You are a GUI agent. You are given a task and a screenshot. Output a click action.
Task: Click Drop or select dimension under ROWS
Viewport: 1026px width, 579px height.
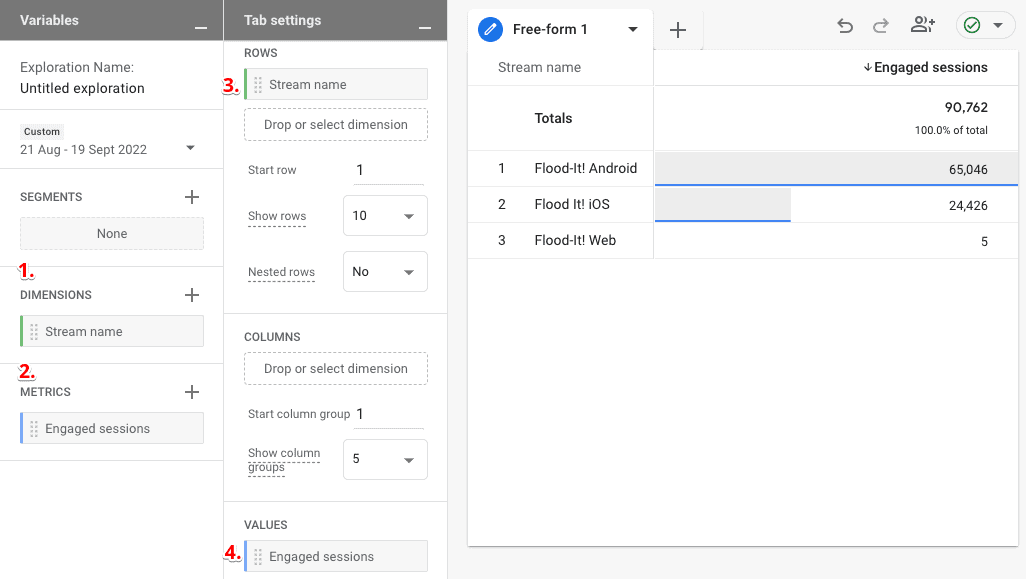pyautogui.click(x=335, y=124)
